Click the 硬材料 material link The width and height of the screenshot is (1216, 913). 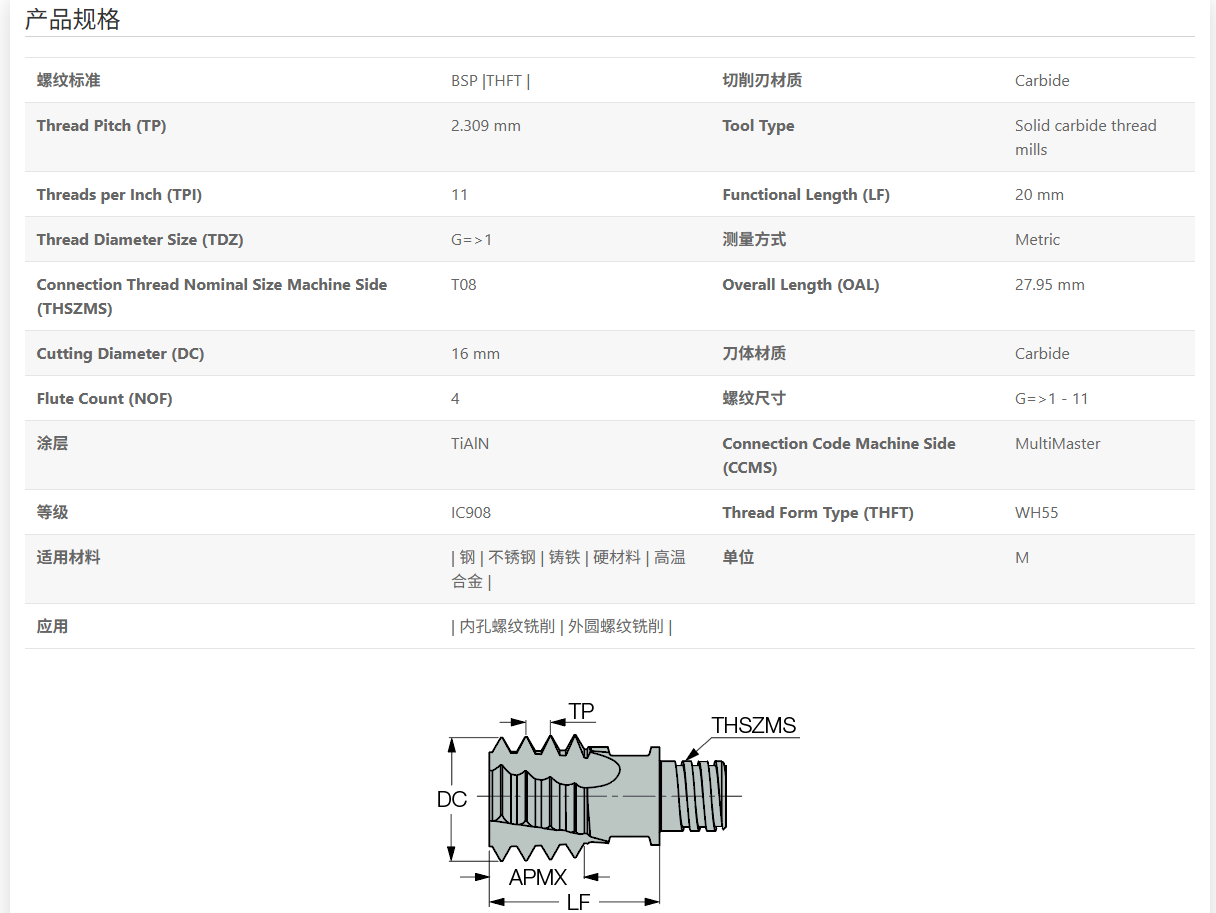point(617,557)
